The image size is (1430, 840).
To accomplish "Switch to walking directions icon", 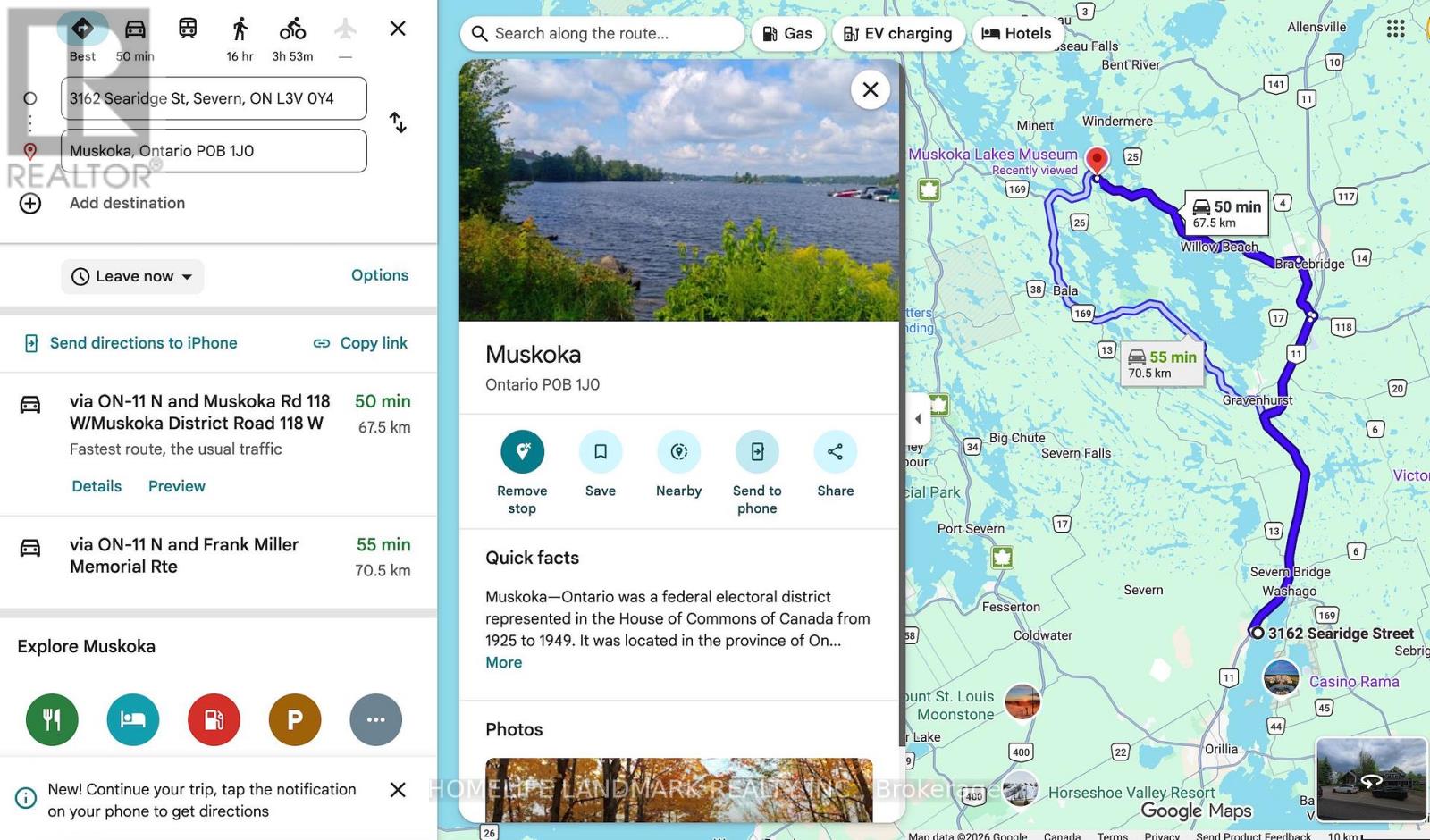I will click(240, 29).
